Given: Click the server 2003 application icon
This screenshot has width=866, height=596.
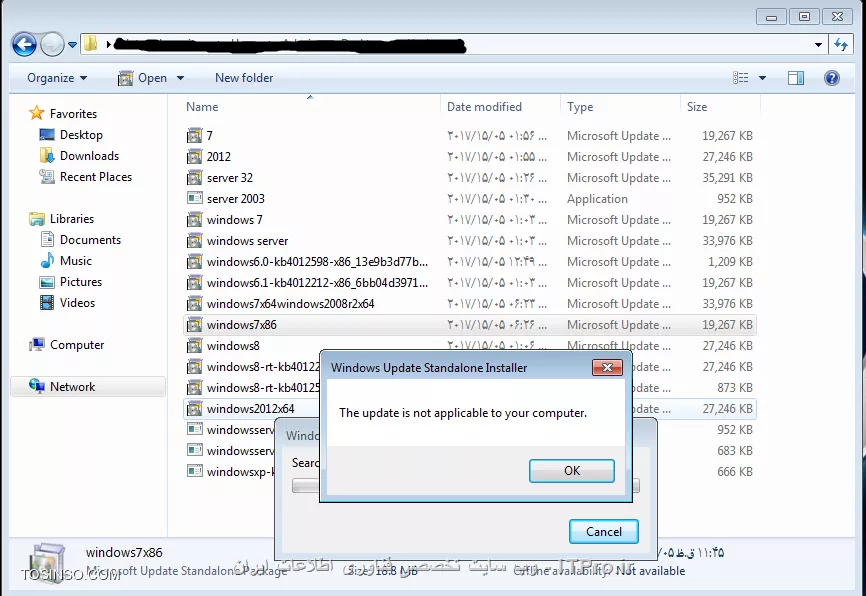Looking at the screenshot, I should 194,198.
